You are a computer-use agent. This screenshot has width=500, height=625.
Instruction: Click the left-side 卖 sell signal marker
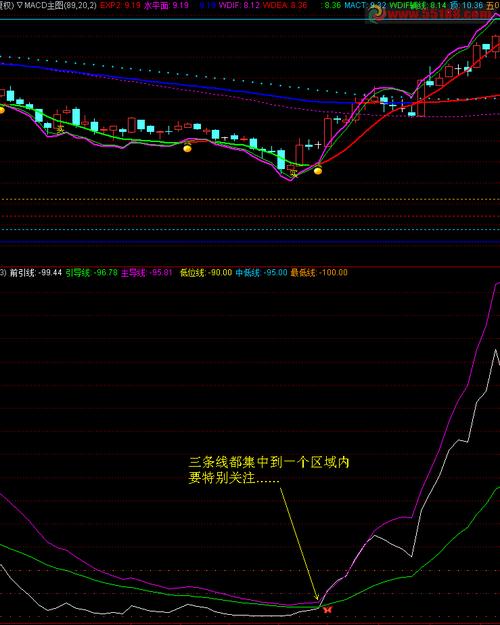(x=60, y=129)
